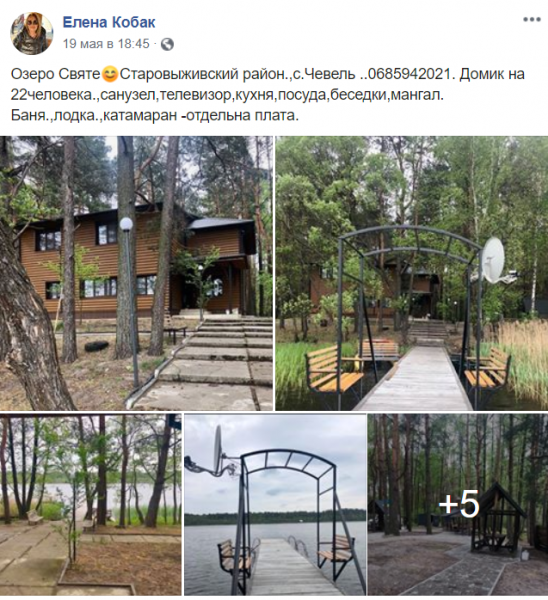Click the public globe privacy icon
Viewport: 548px width, 600px height.
[x=167, y=44]
